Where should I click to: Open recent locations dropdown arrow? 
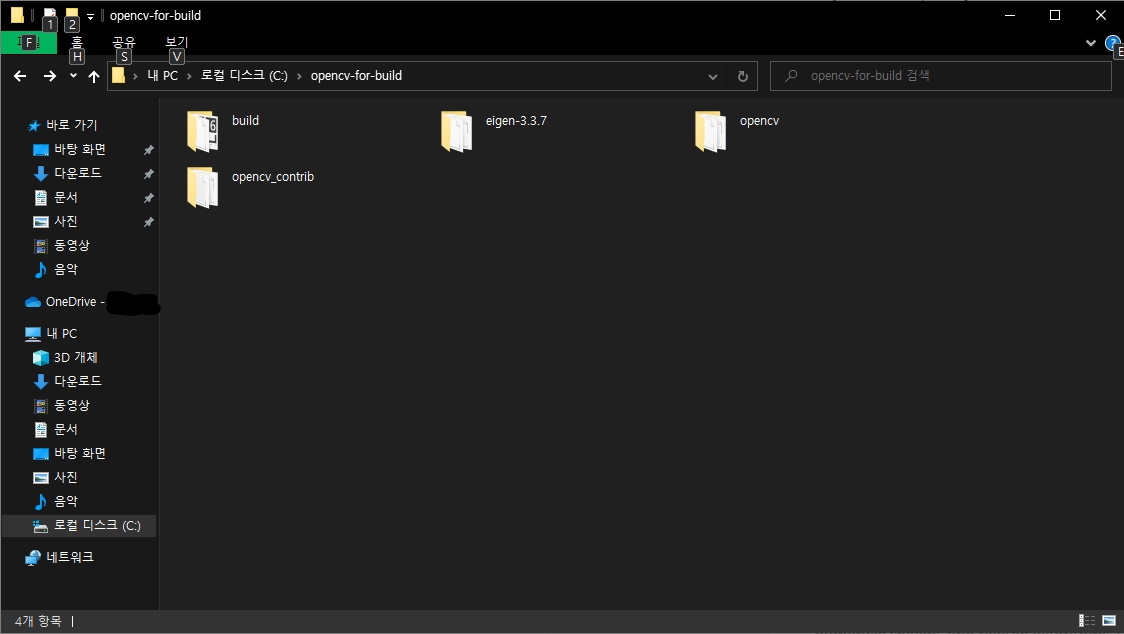click(x=73, y=75)
